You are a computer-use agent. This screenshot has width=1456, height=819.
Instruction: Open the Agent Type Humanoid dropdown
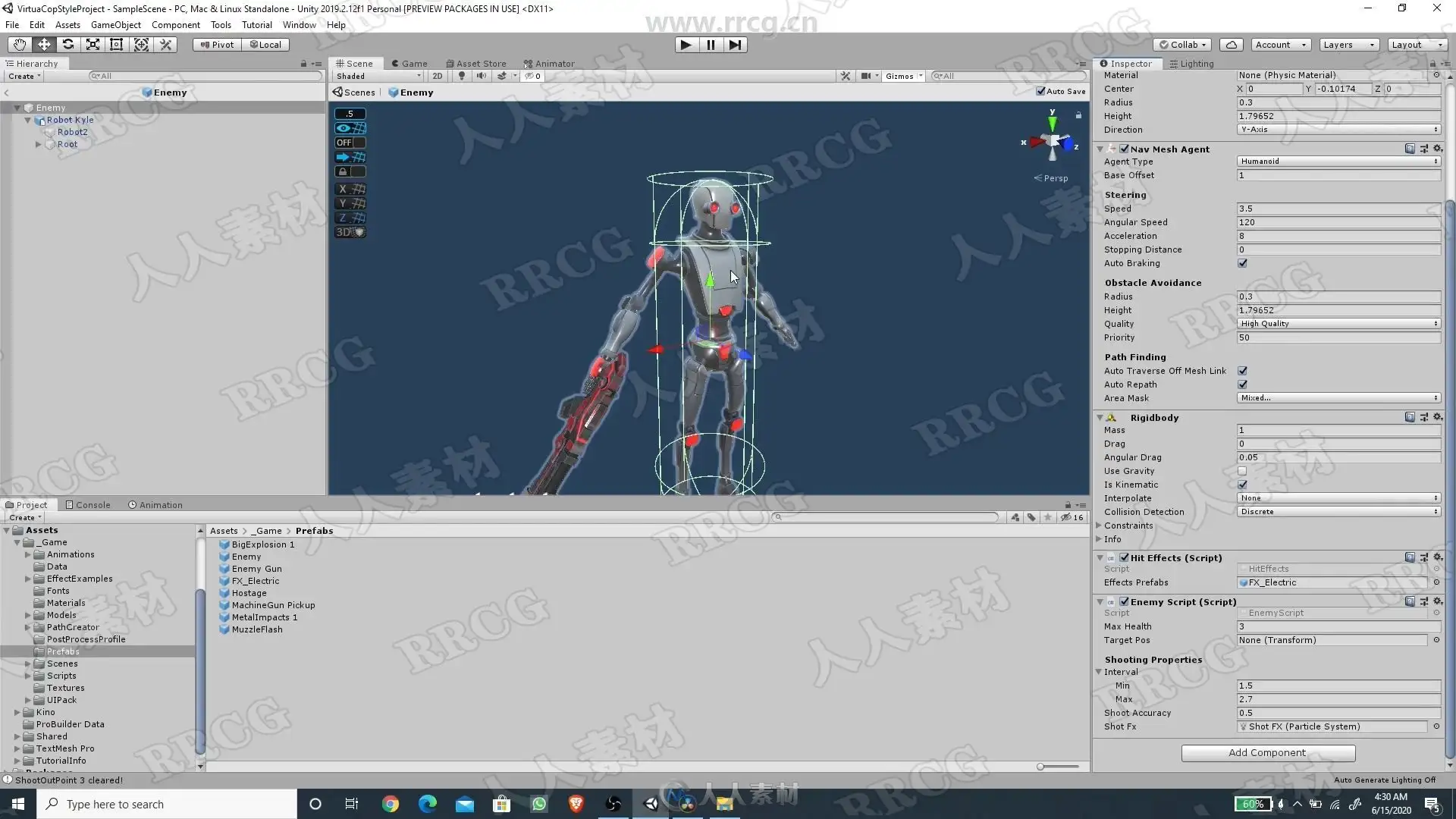pyautogui.click(x=1338, y=162)
